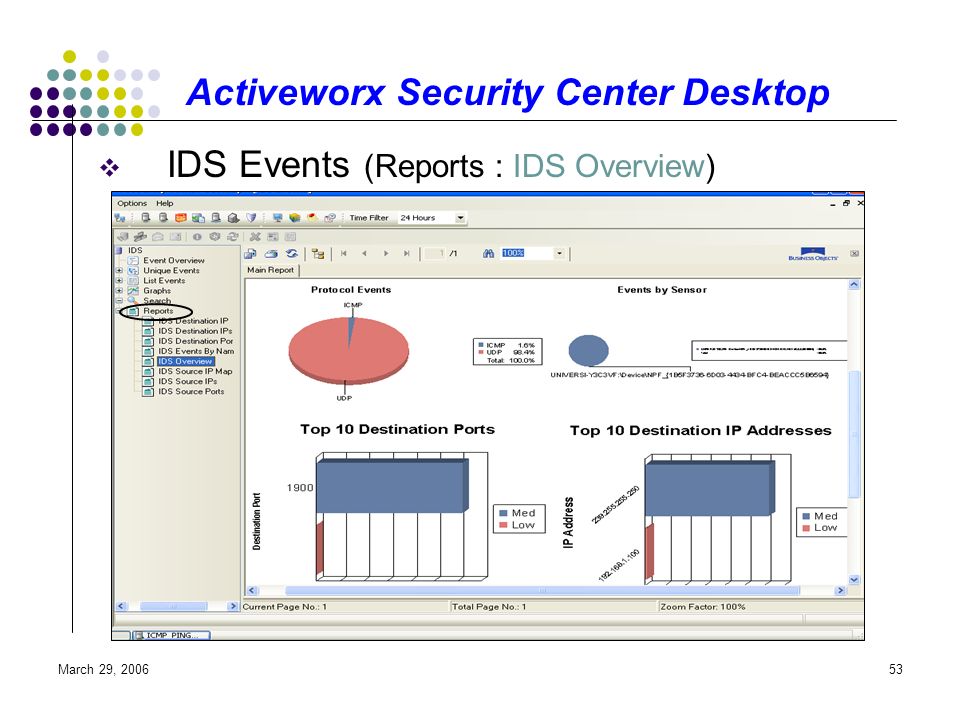960x720 pixels.
Task: Click the orange icon in the top toolbar
Action: 181,218
